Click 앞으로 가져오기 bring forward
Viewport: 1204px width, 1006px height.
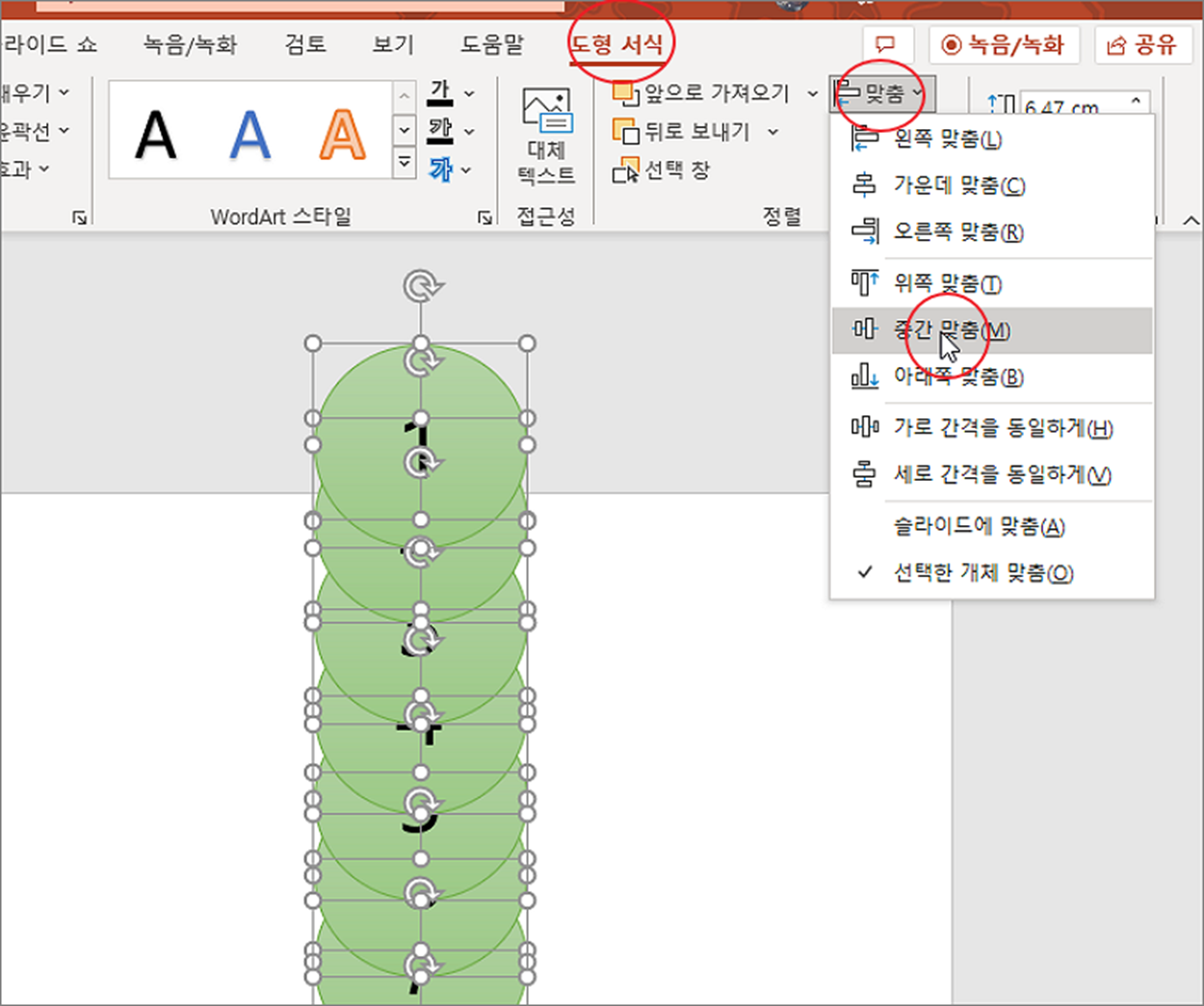(x=701, y=93)
